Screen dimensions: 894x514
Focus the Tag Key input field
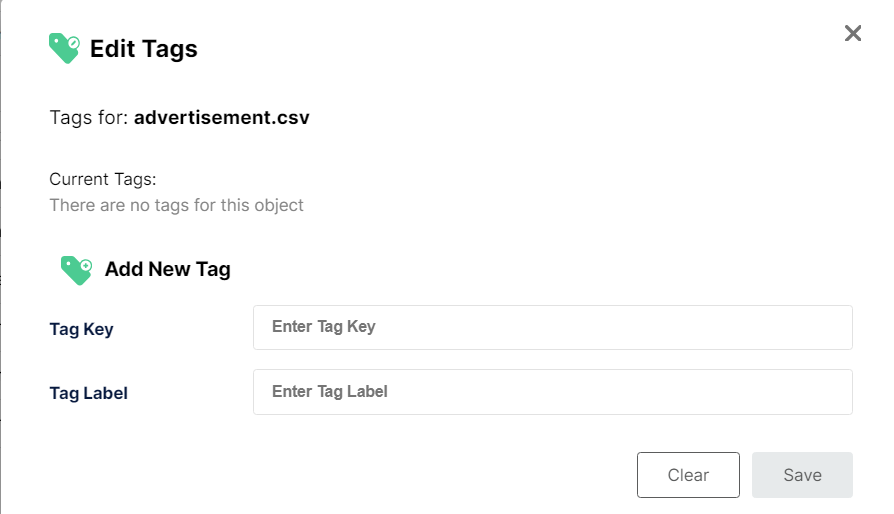[x=552, y=327]
